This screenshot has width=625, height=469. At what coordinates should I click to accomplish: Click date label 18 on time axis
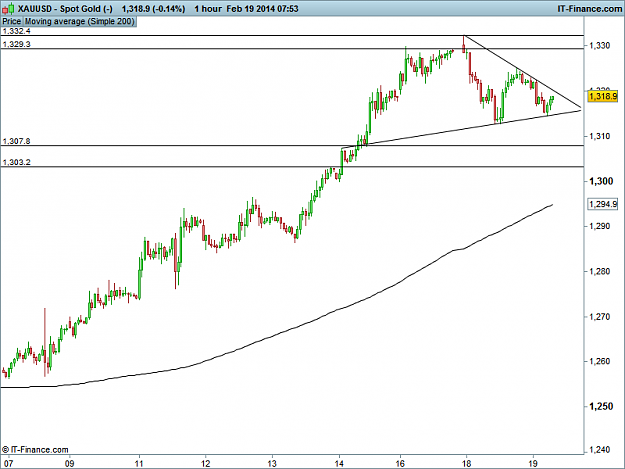click(x=466, y=463)
